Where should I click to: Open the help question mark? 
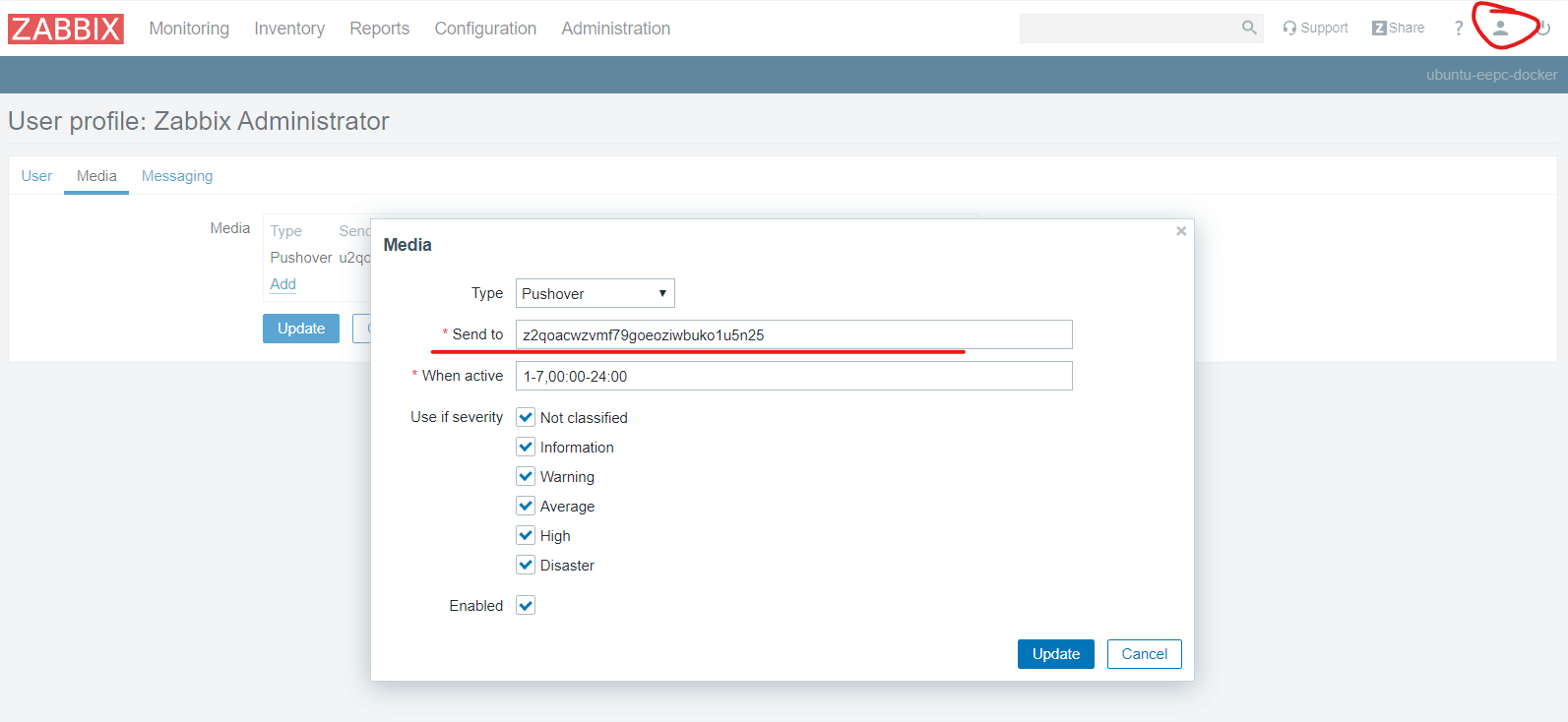point(1458,29)
